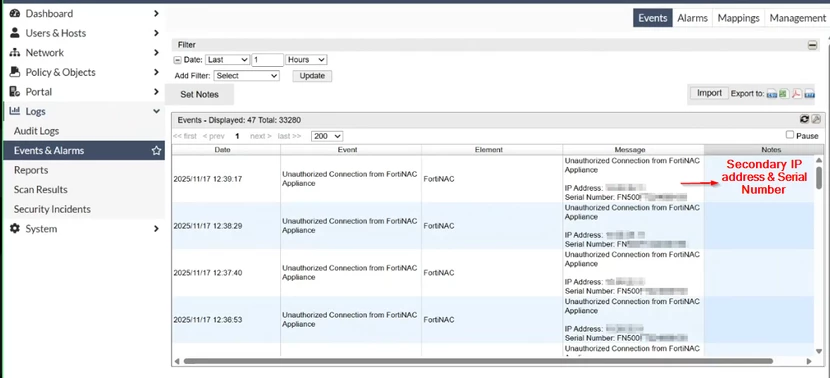Expand the Network menu chevron
This screenshot has width=830, height=378.
tap(156, 52)
